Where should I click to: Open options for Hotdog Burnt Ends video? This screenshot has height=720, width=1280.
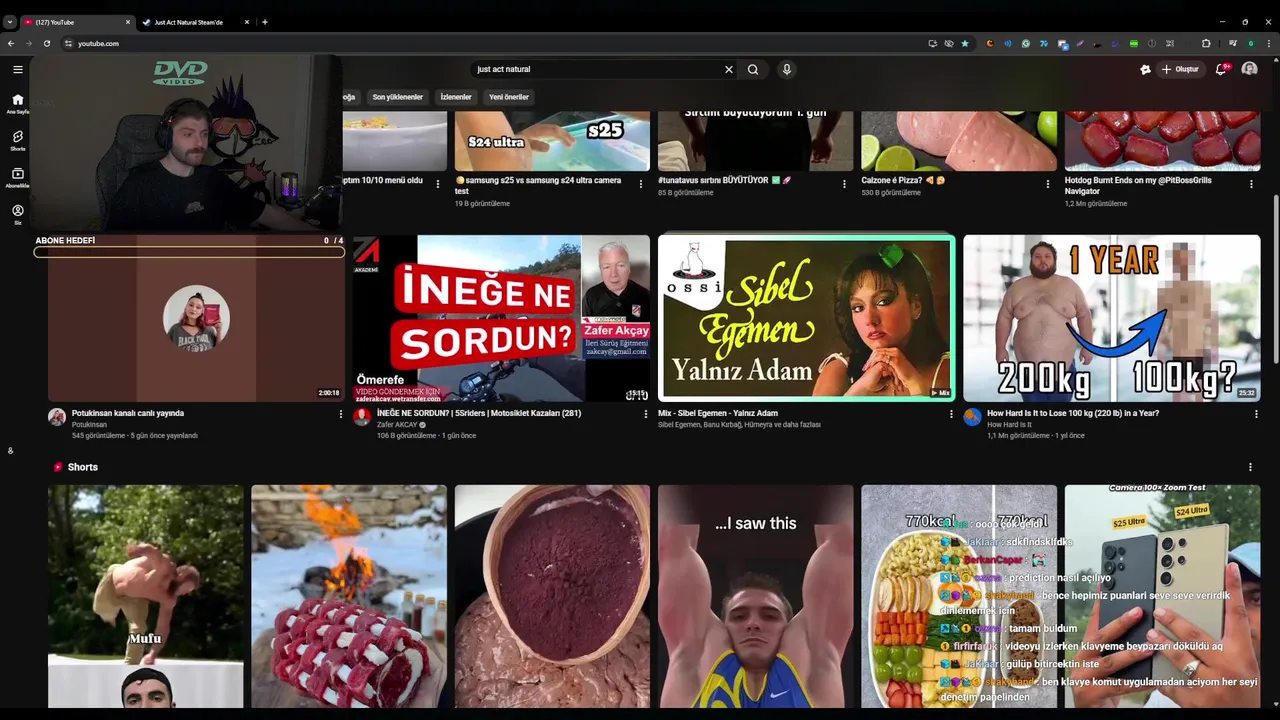point(1251,184)
